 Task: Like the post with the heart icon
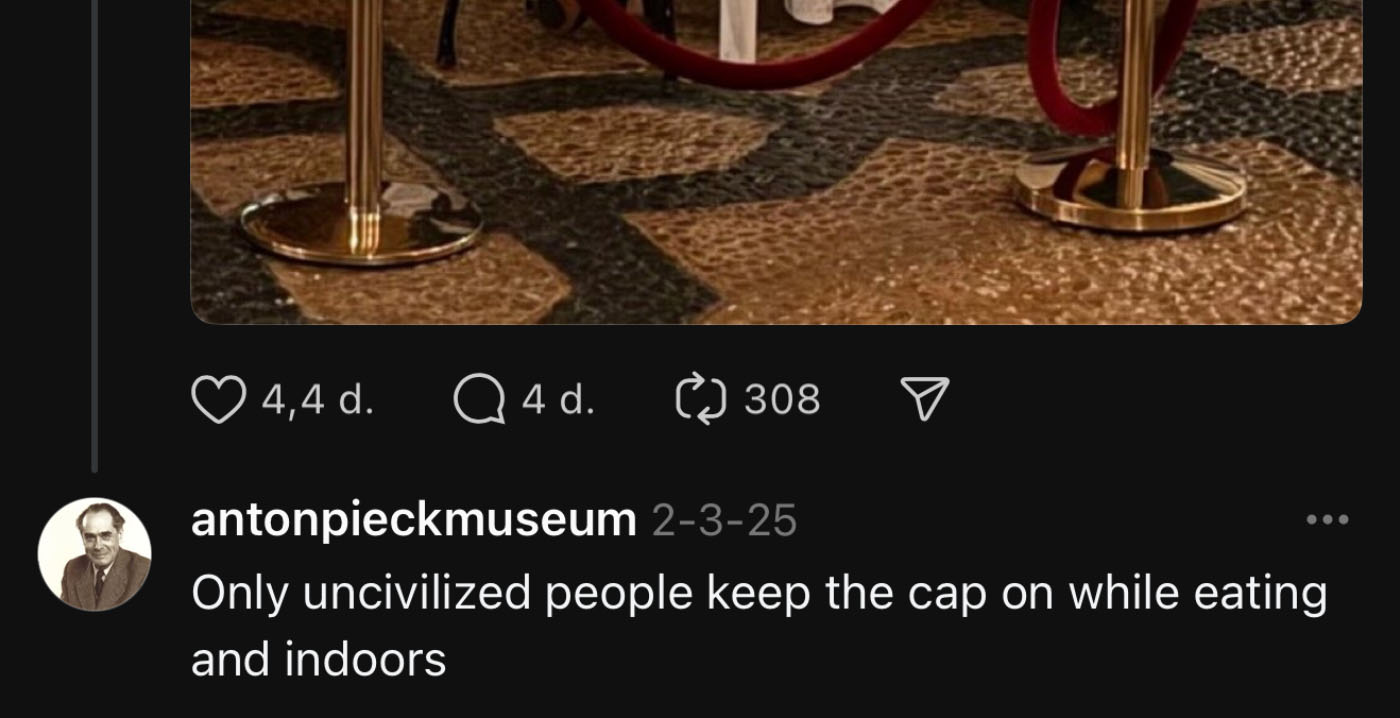[218, 400]
